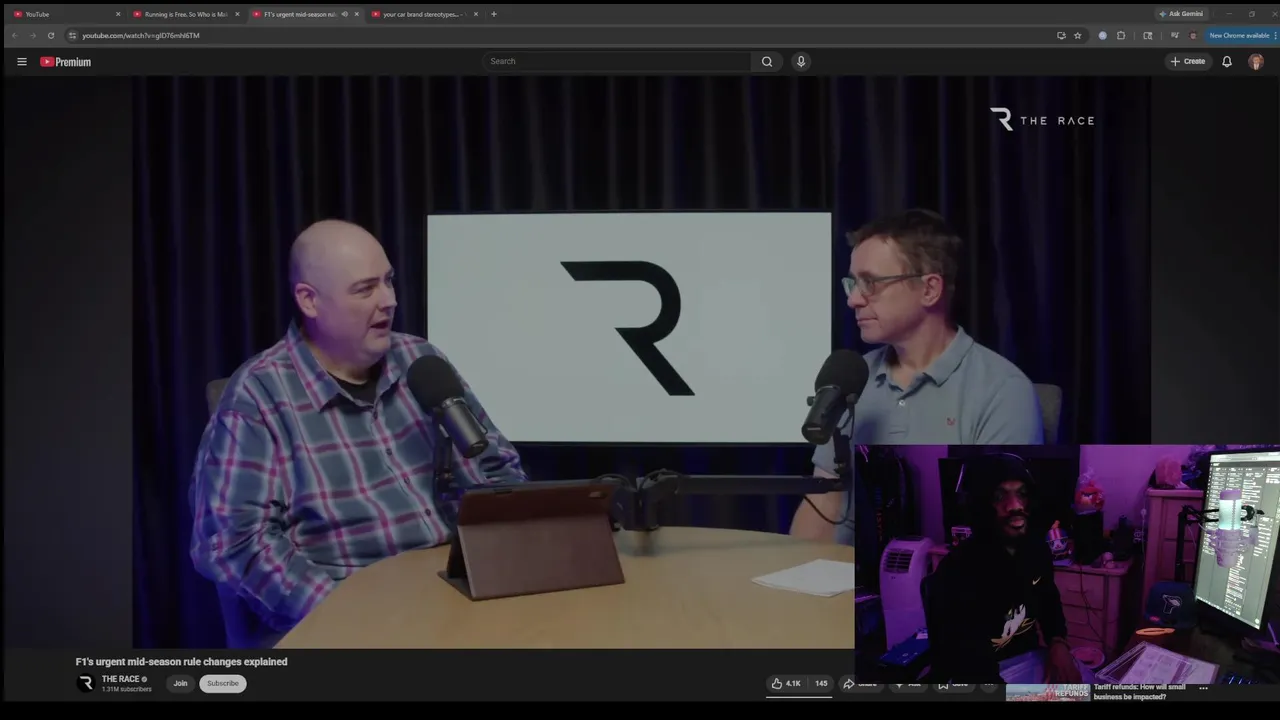Join THE RACE channel membership
This screenshot has width=1280, height=720.
[180, 683]
